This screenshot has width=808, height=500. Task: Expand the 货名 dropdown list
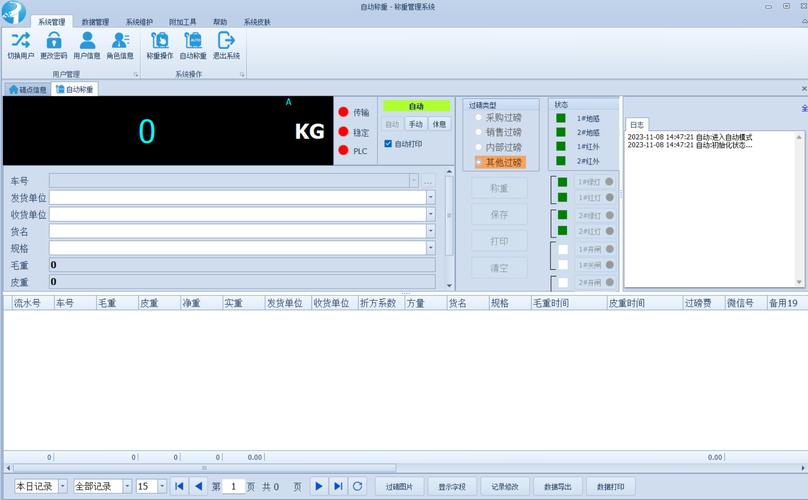click(431, 231)
